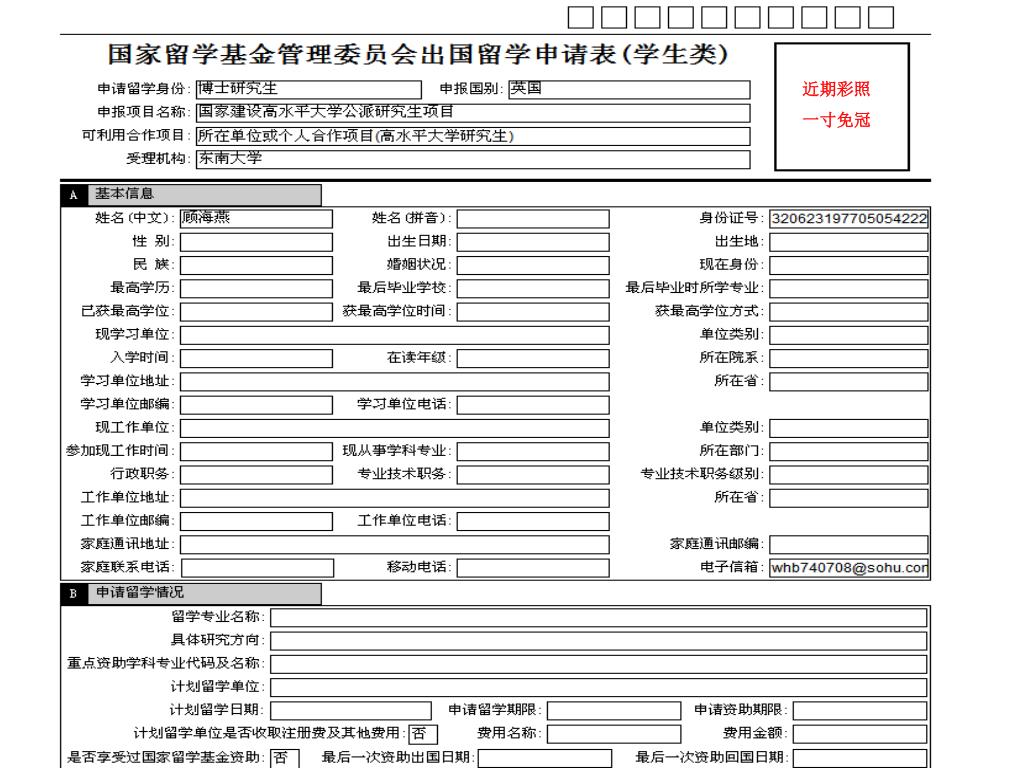Click the 出生日期 input field

point(533,242)
